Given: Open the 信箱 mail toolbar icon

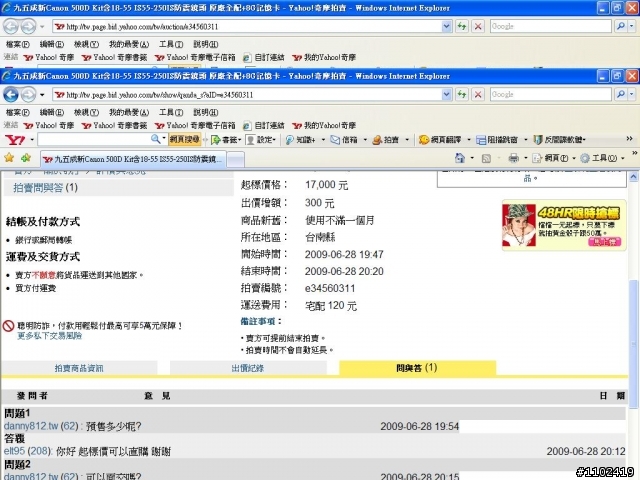Looking at the screenshot, I should [344, 140].
